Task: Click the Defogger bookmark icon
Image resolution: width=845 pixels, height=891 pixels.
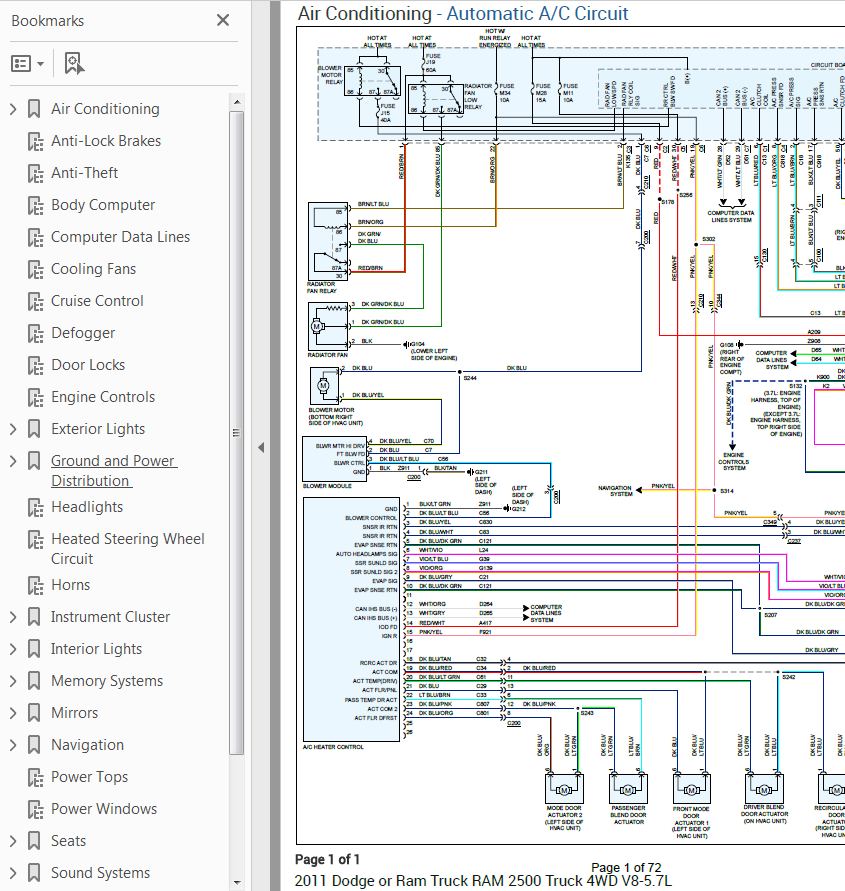Action: pyautogui.click(x=35, y=333)
